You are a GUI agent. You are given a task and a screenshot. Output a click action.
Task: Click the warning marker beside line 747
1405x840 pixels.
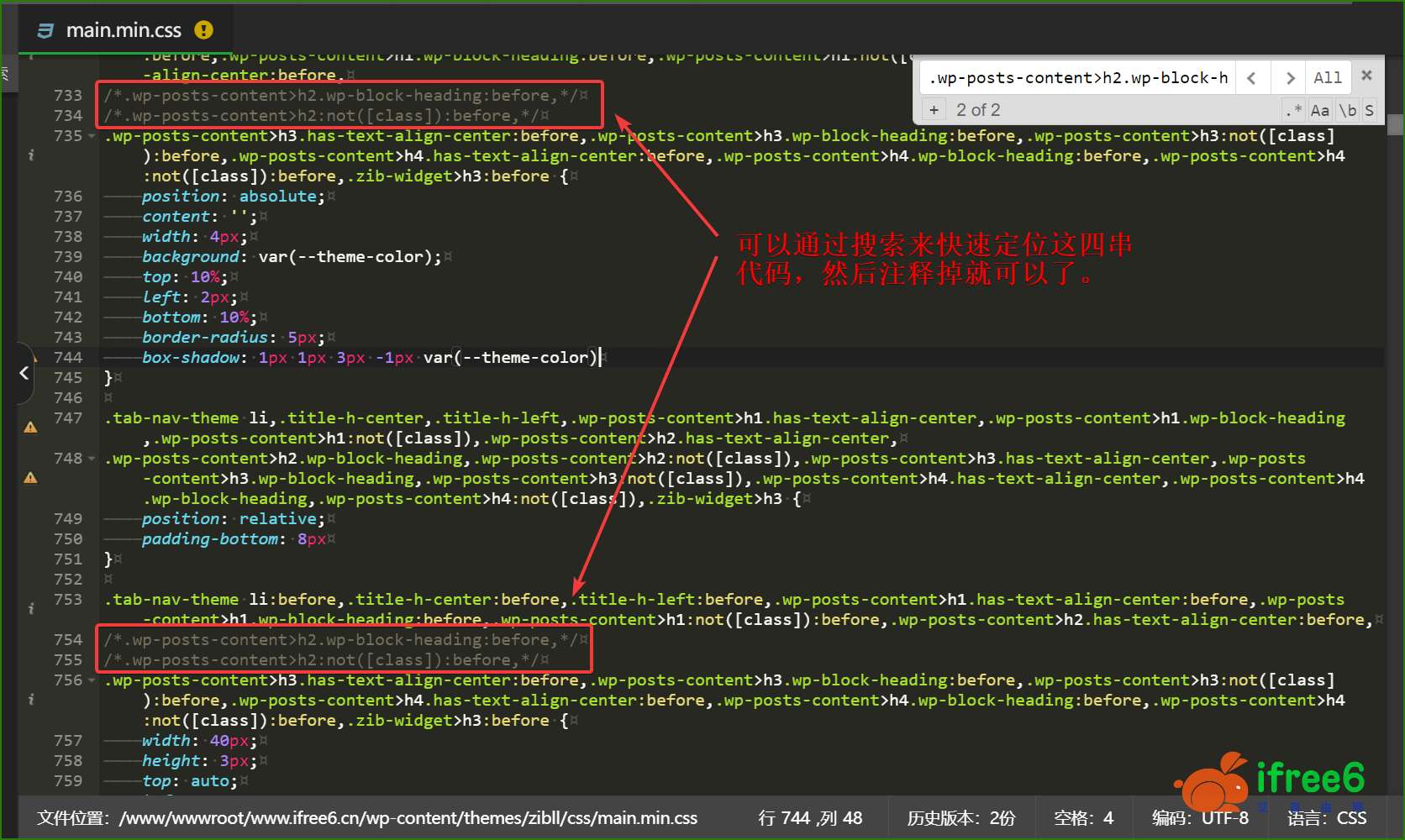pyautogui.click(x=31, y=427)
